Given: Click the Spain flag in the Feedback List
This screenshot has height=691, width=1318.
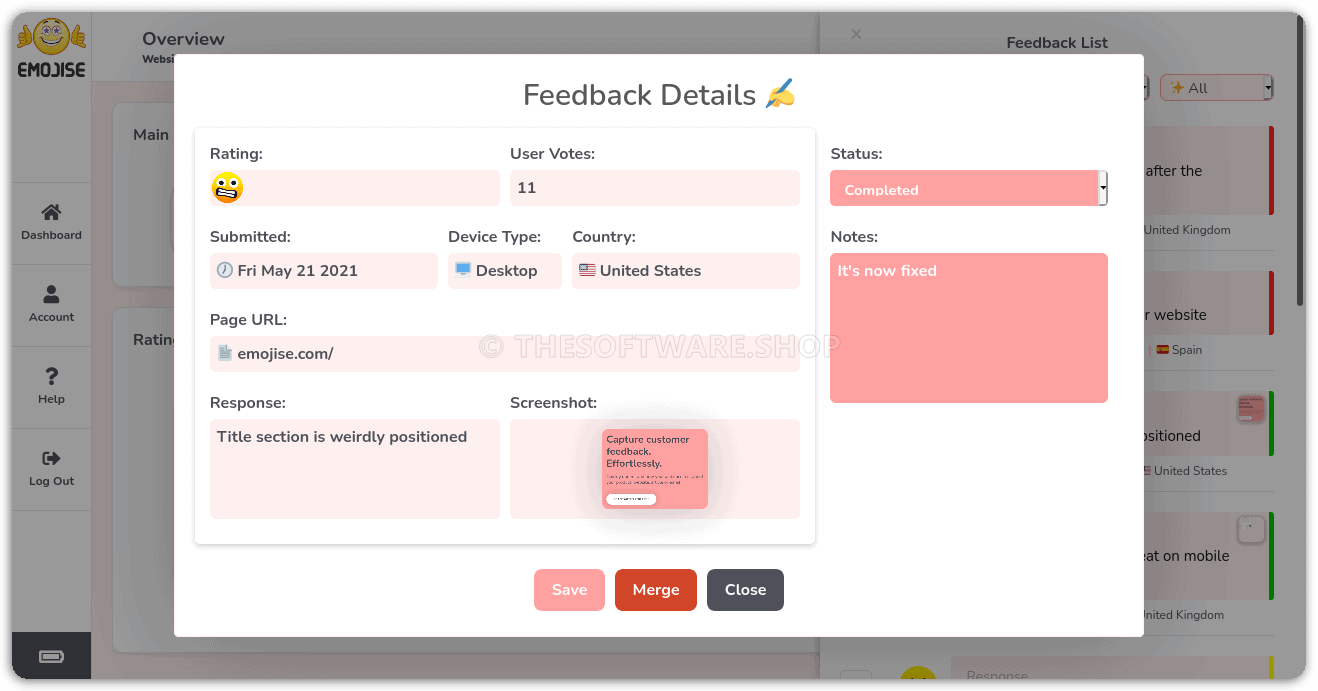Looking at the screenshot, I should pyautogui.click(x=1163, y=350).
